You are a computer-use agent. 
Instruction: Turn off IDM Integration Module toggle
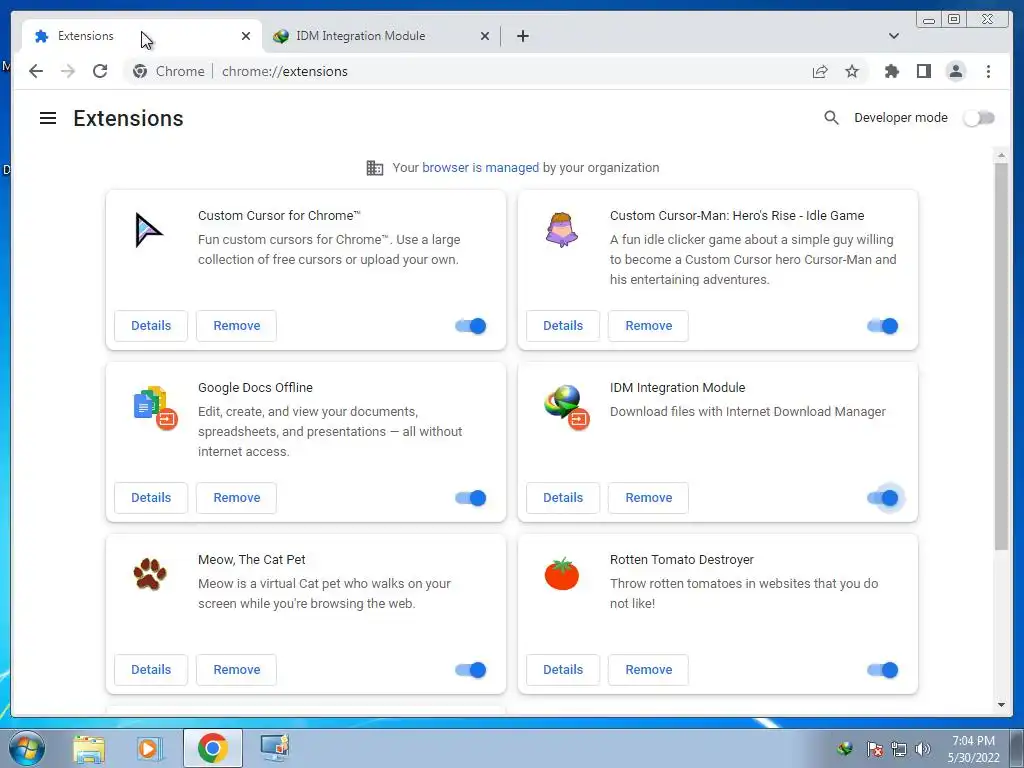click(x=883, y=498)
